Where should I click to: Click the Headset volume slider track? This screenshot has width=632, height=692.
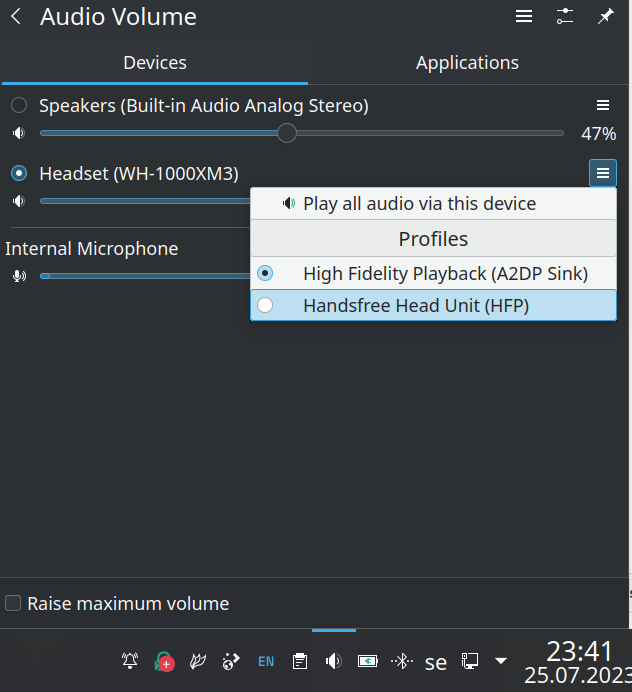pos(145,201)
